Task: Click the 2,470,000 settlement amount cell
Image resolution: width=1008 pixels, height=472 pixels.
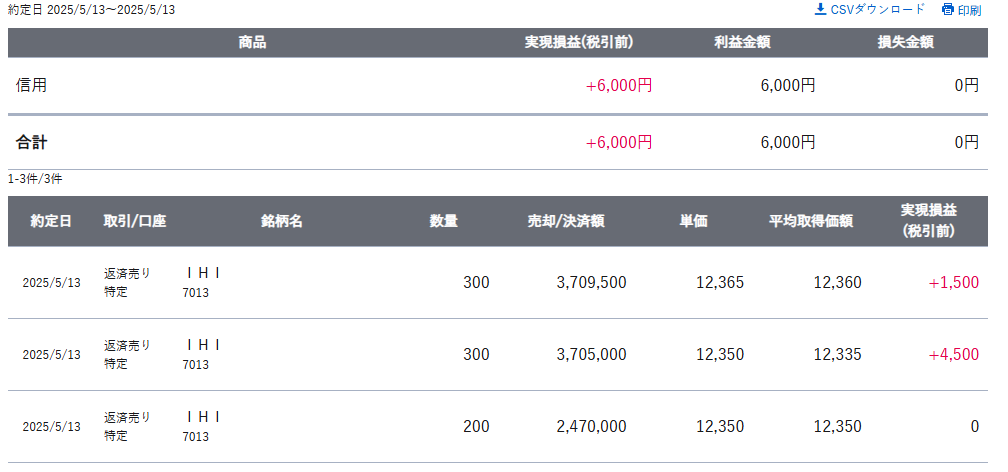Action: (591, 426)
